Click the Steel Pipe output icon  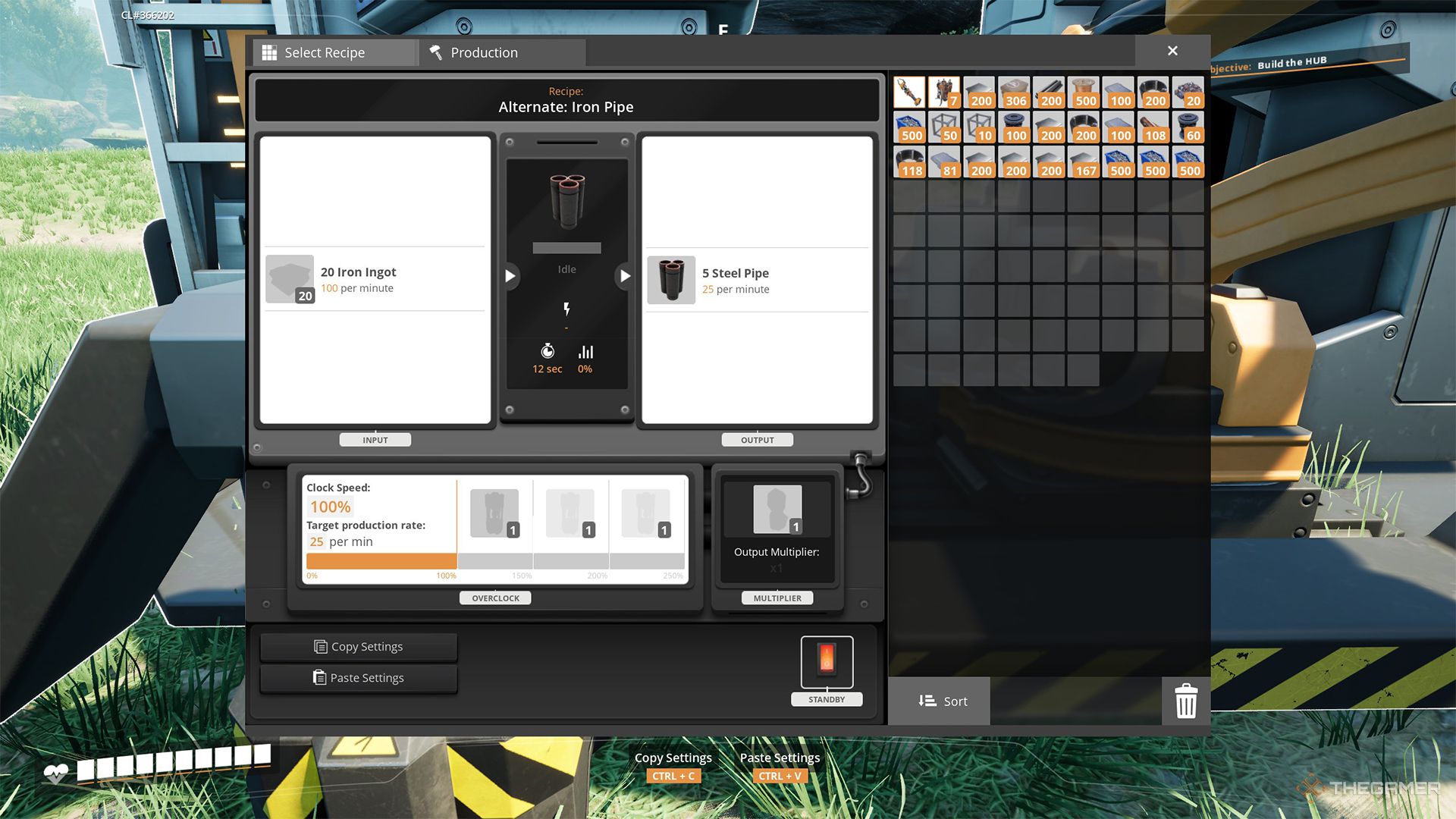click(x=671, y=279)
